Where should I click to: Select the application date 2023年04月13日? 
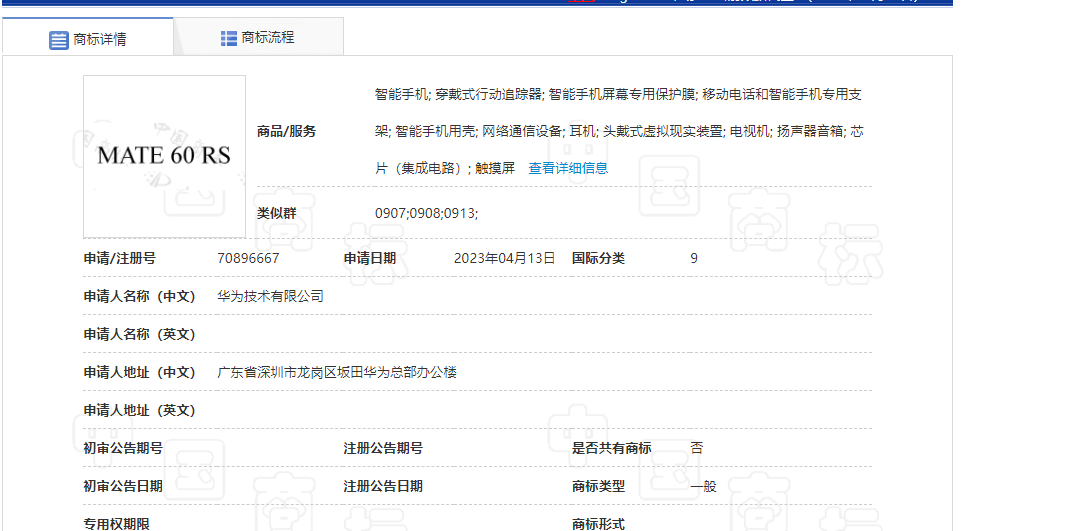[x=504, y=259]
